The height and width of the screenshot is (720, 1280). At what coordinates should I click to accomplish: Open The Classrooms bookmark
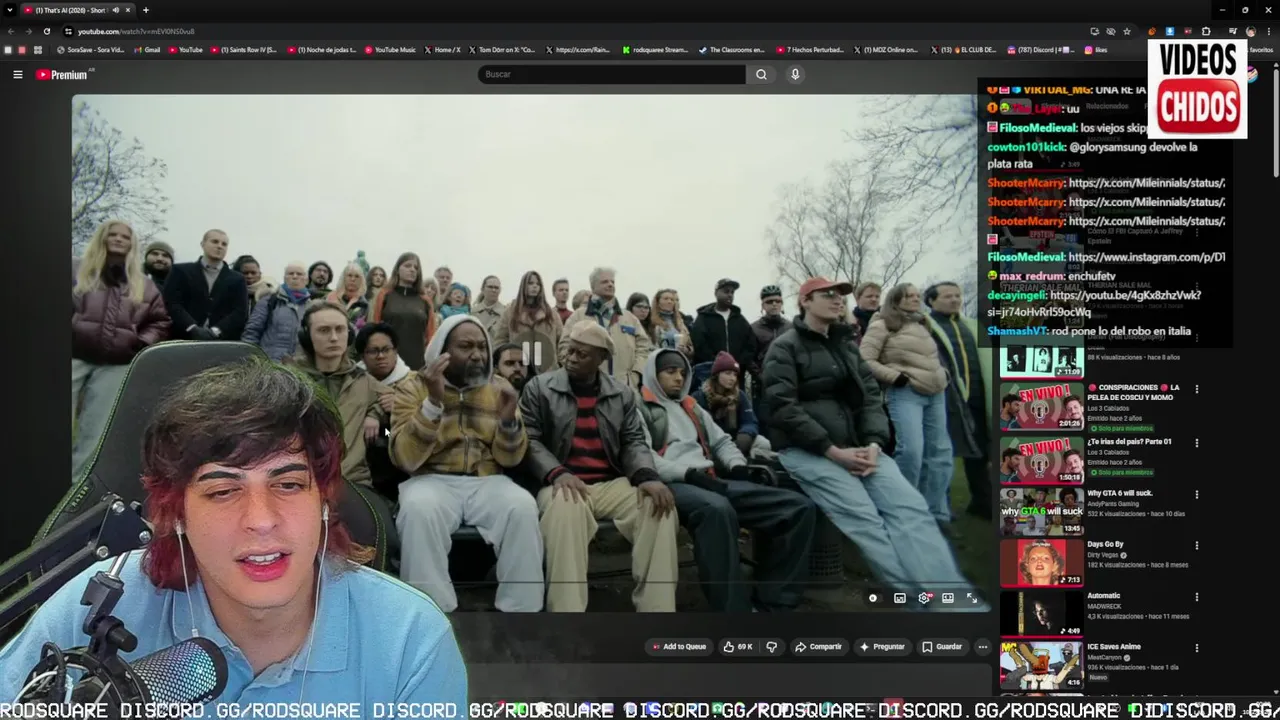pos(732,50)
